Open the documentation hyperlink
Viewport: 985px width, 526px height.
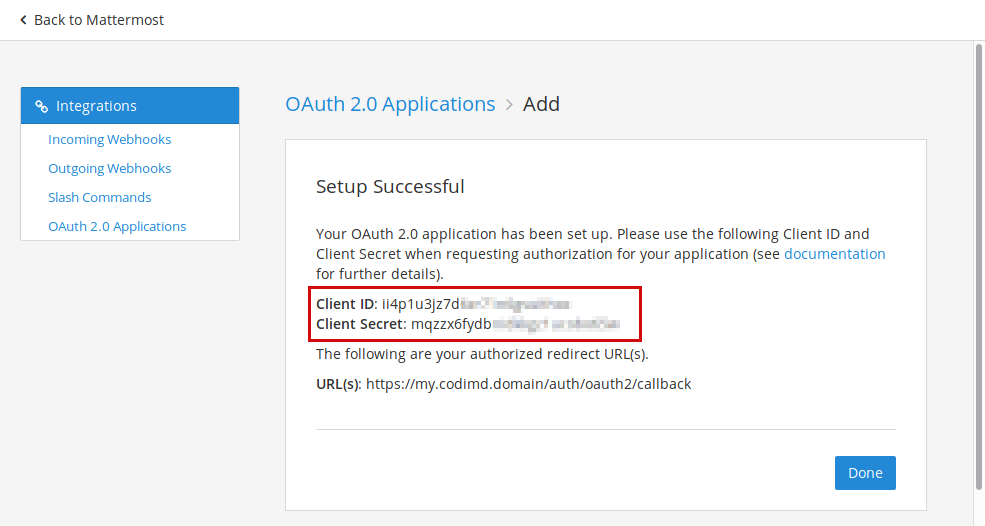coord(834,254)
